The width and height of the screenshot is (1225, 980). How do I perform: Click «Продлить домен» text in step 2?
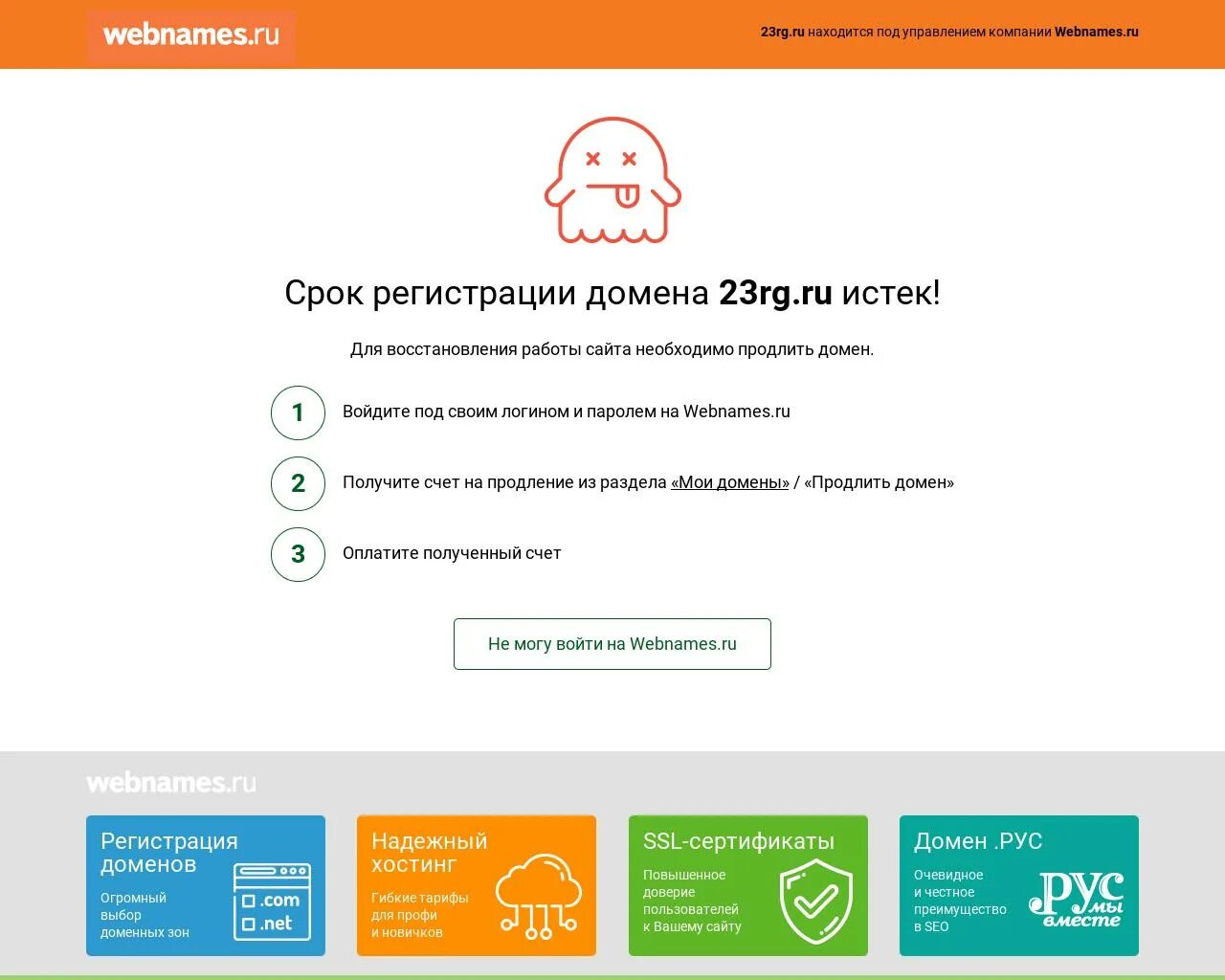(x=880, y=482)
